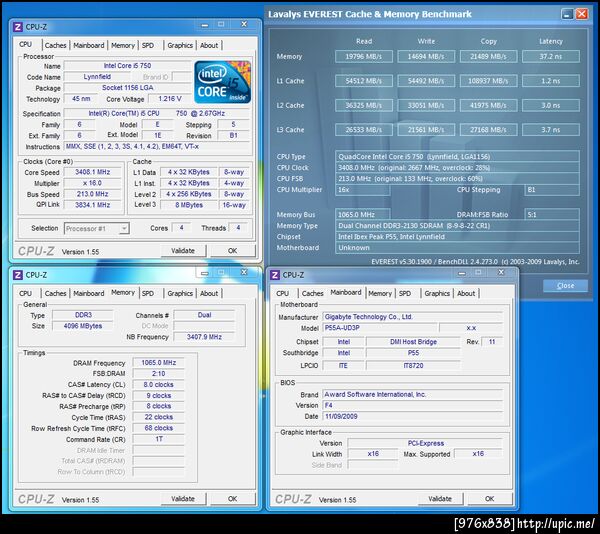Close the CPU-Z Memory window
600x534 pixels.
coord(244,272)
